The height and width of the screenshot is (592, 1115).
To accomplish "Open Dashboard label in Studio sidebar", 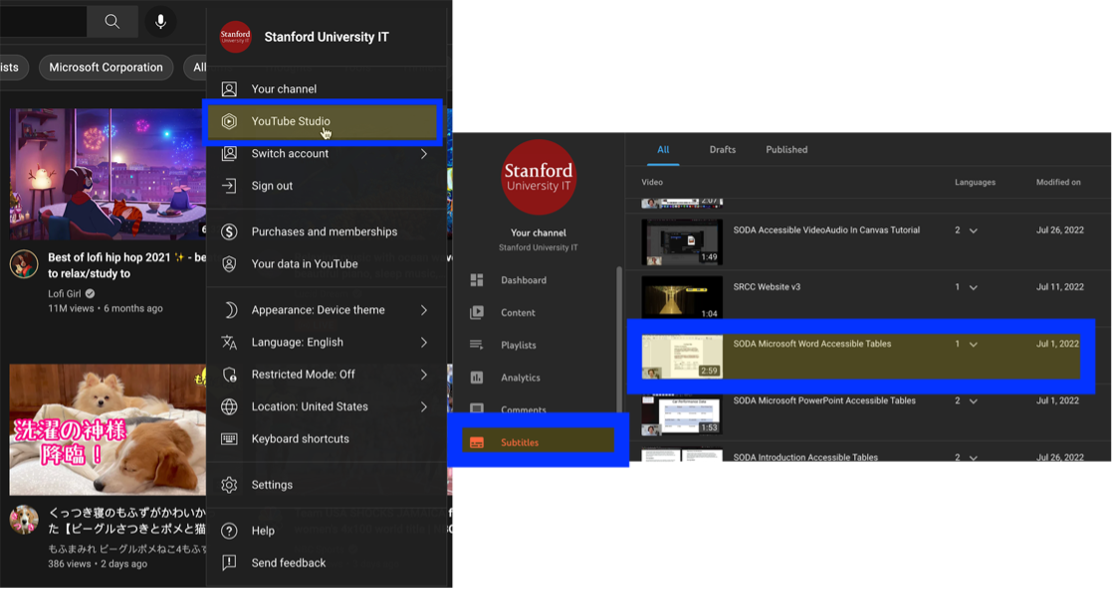I will click(523, 280).
